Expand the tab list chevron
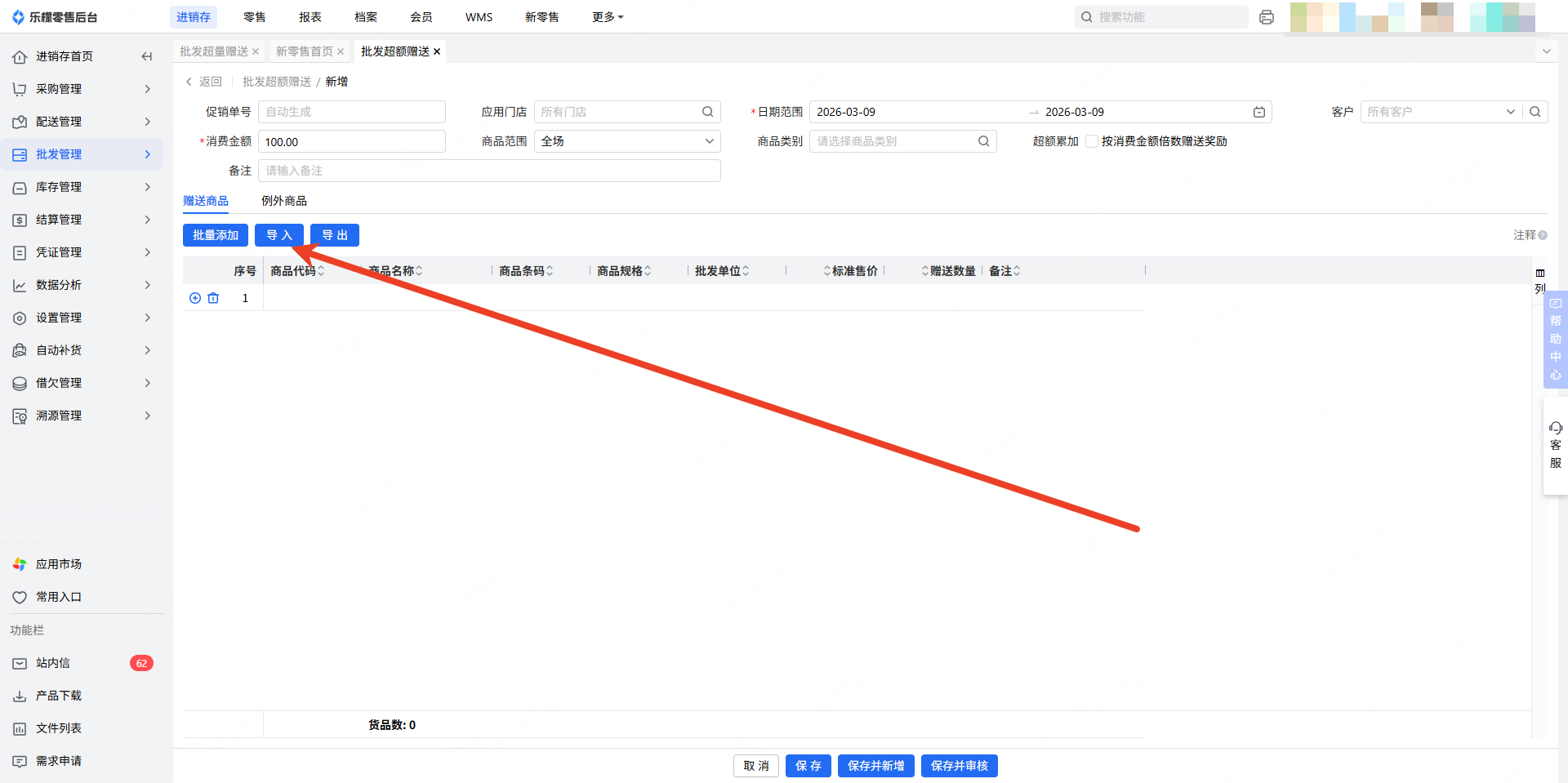This screenshot has height=783, width=1568. coord(1546,51)
